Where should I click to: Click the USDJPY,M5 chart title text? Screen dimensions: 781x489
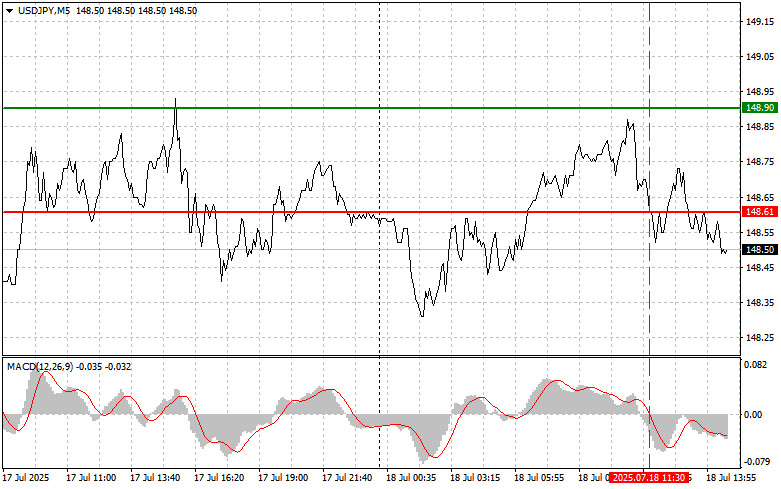44,11
